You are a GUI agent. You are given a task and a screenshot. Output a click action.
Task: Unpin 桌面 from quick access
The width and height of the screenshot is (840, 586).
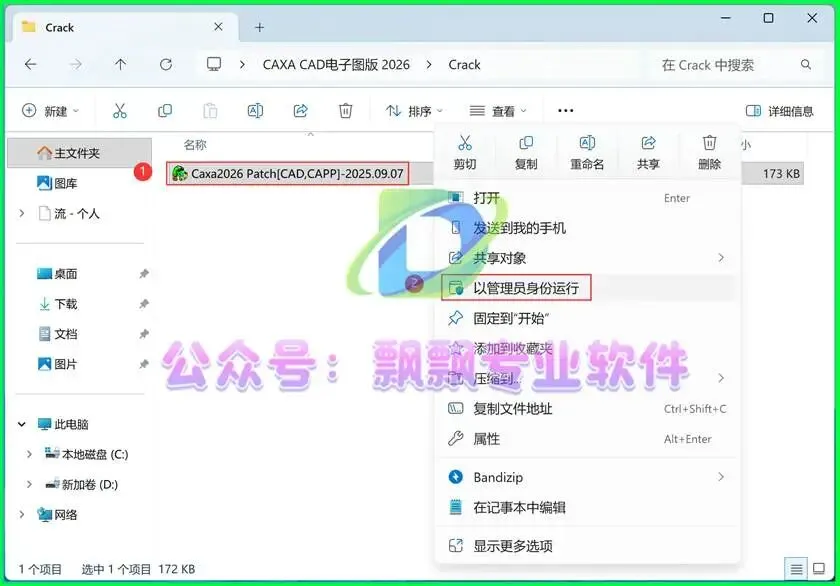144,274
